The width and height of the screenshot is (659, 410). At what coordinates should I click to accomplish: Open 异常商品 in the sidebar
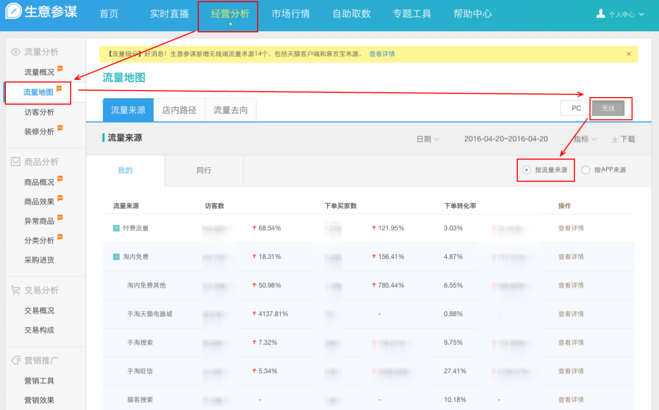point(39,221)
